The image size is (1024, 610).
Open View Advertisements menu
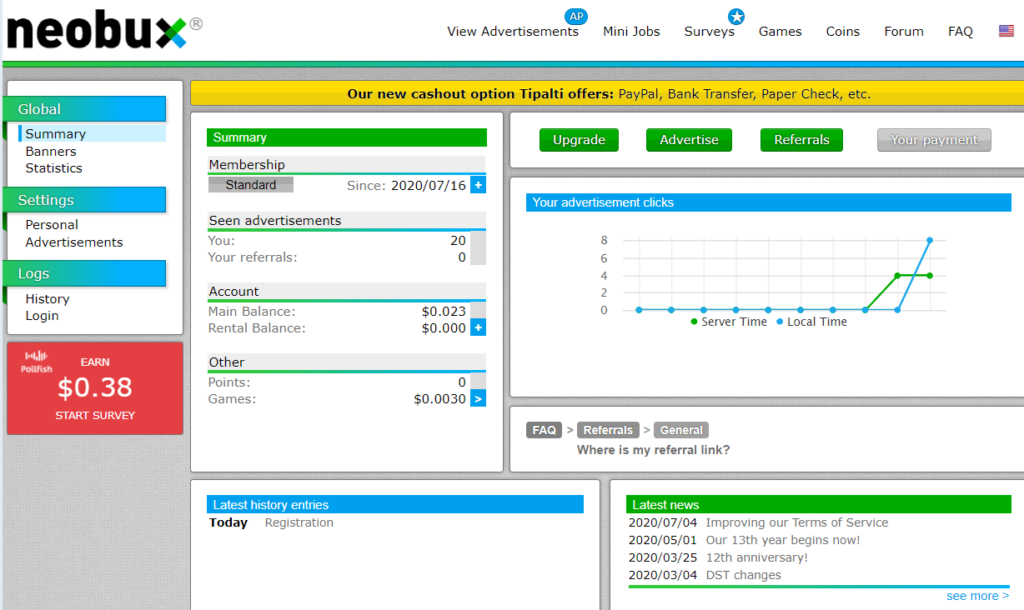(513, 31)
